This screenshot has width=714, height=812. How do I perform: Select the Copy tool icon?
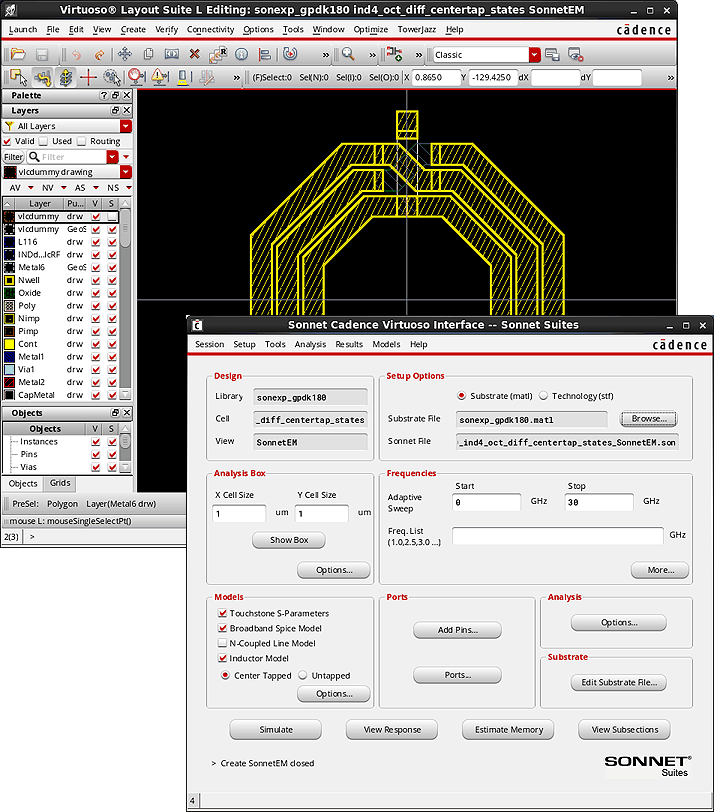[148, 54]
